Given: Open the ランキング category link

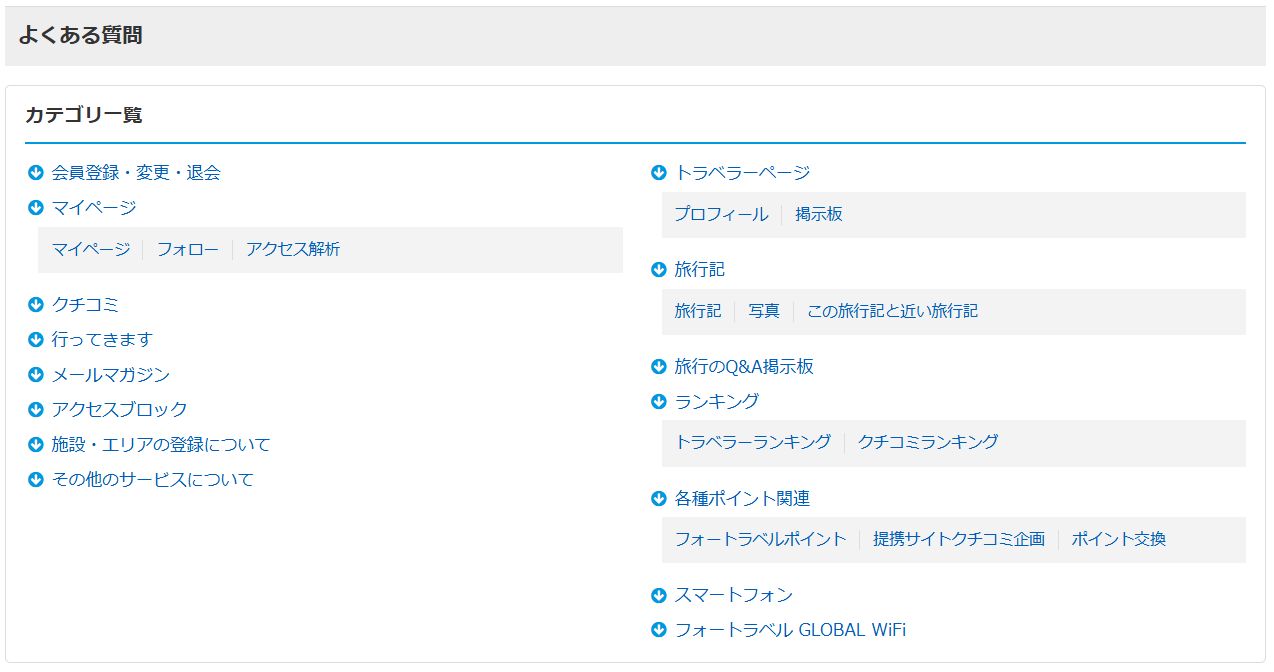Looking at the screenshot, I should click(x=716, y=402).
